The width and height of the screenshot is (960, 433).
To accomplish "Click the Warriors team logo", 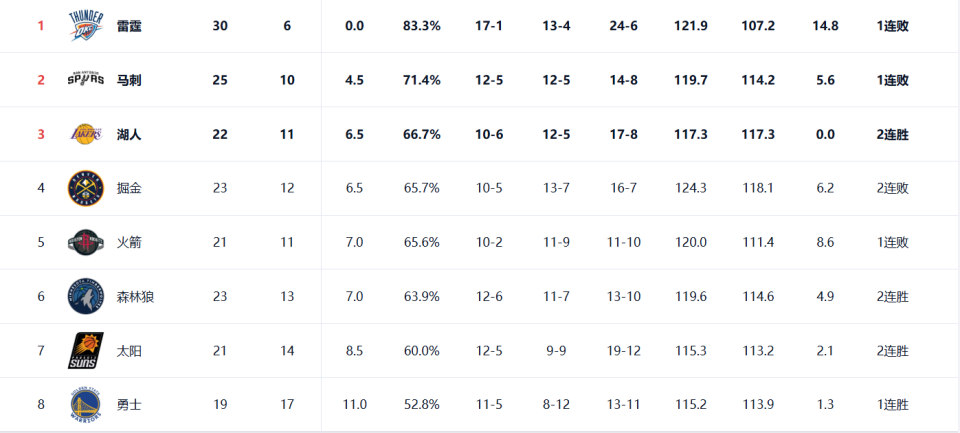I will [x=85, y=404].
